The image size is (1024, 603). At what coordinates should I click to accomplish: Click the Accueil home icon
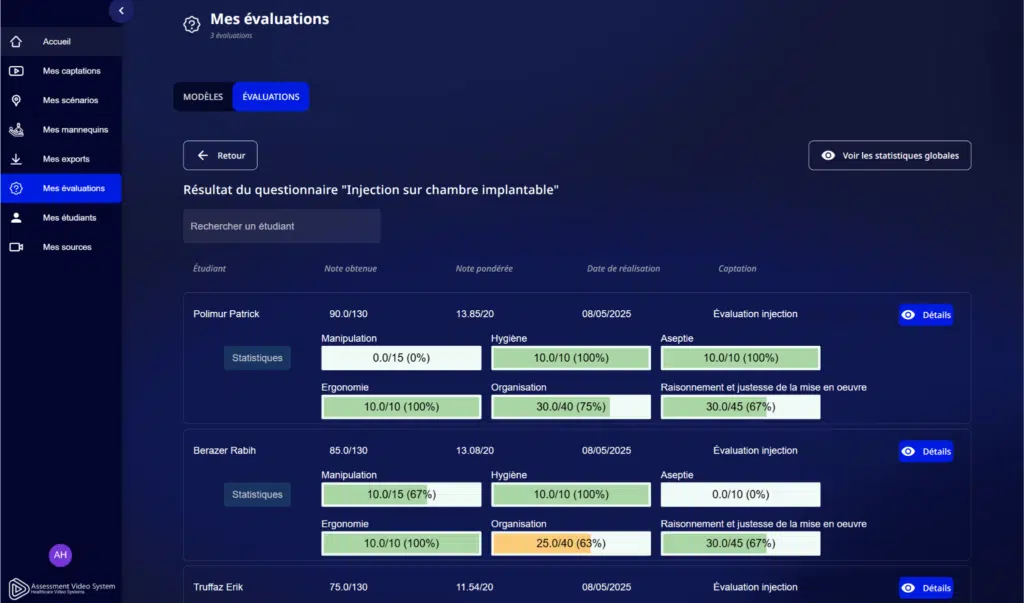[x=16, y=42]
